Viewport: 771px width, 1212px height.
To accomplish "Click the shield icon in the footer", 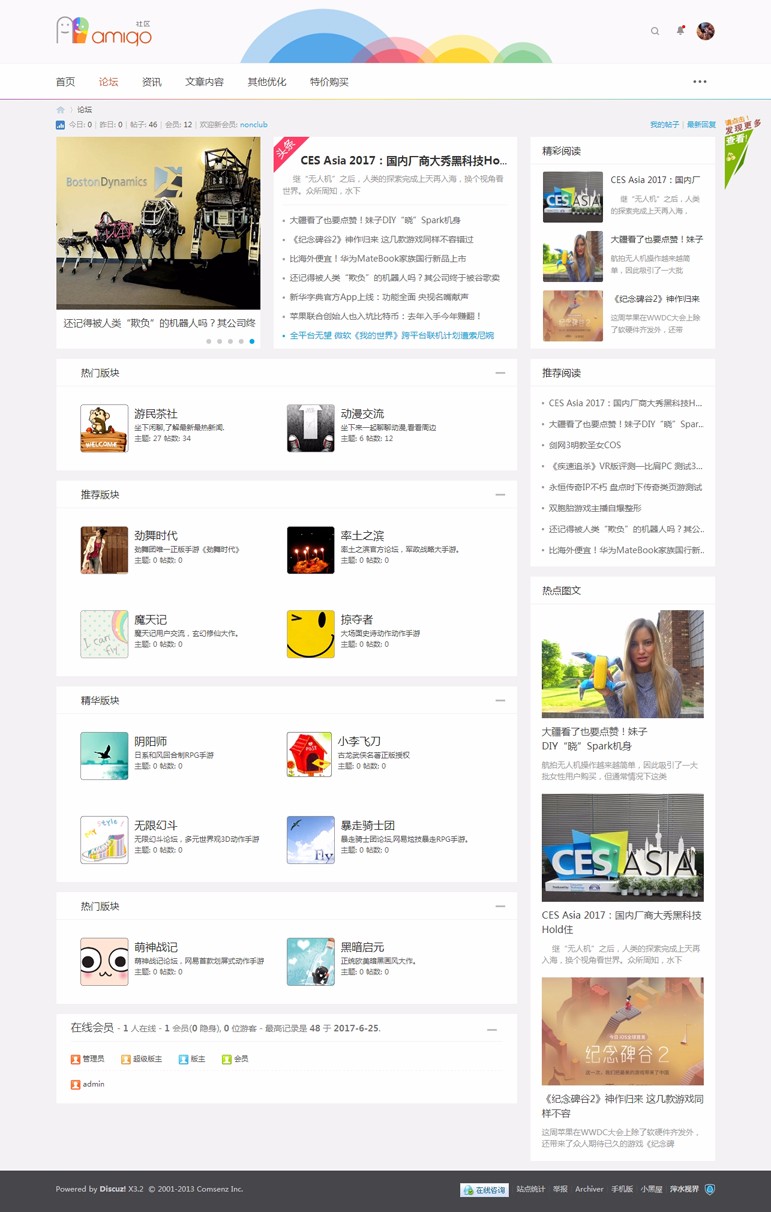I will click(x=710, y=1189).
